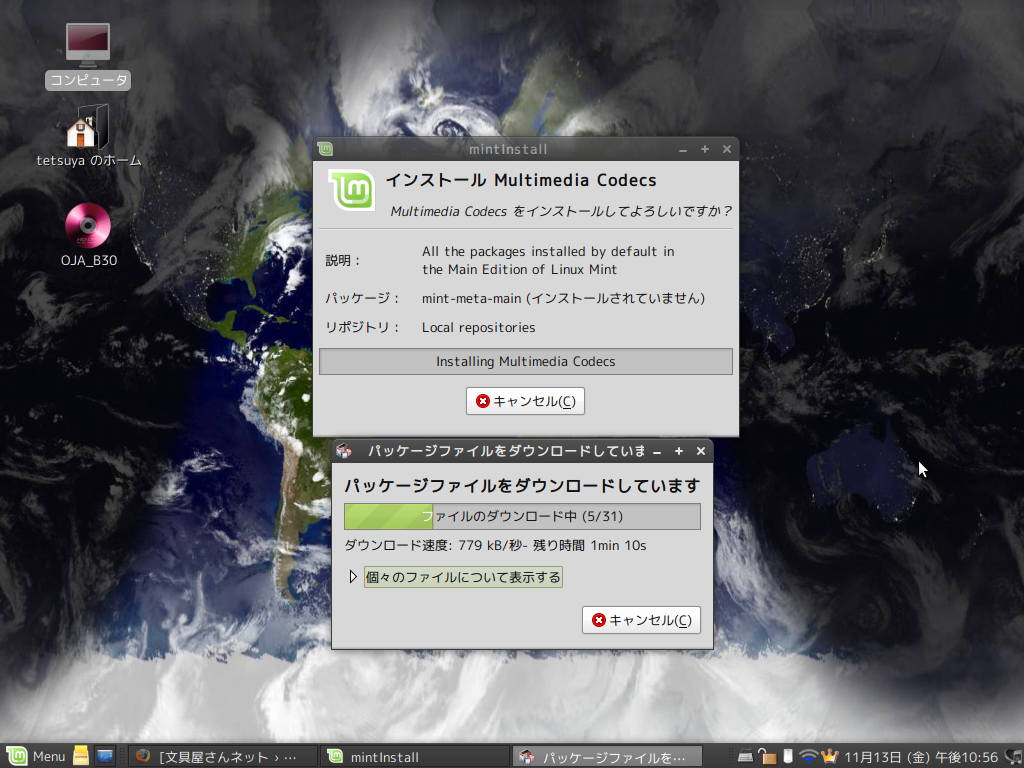Click the インストール Multimedia Codecs heading

(x=521, y=180)
